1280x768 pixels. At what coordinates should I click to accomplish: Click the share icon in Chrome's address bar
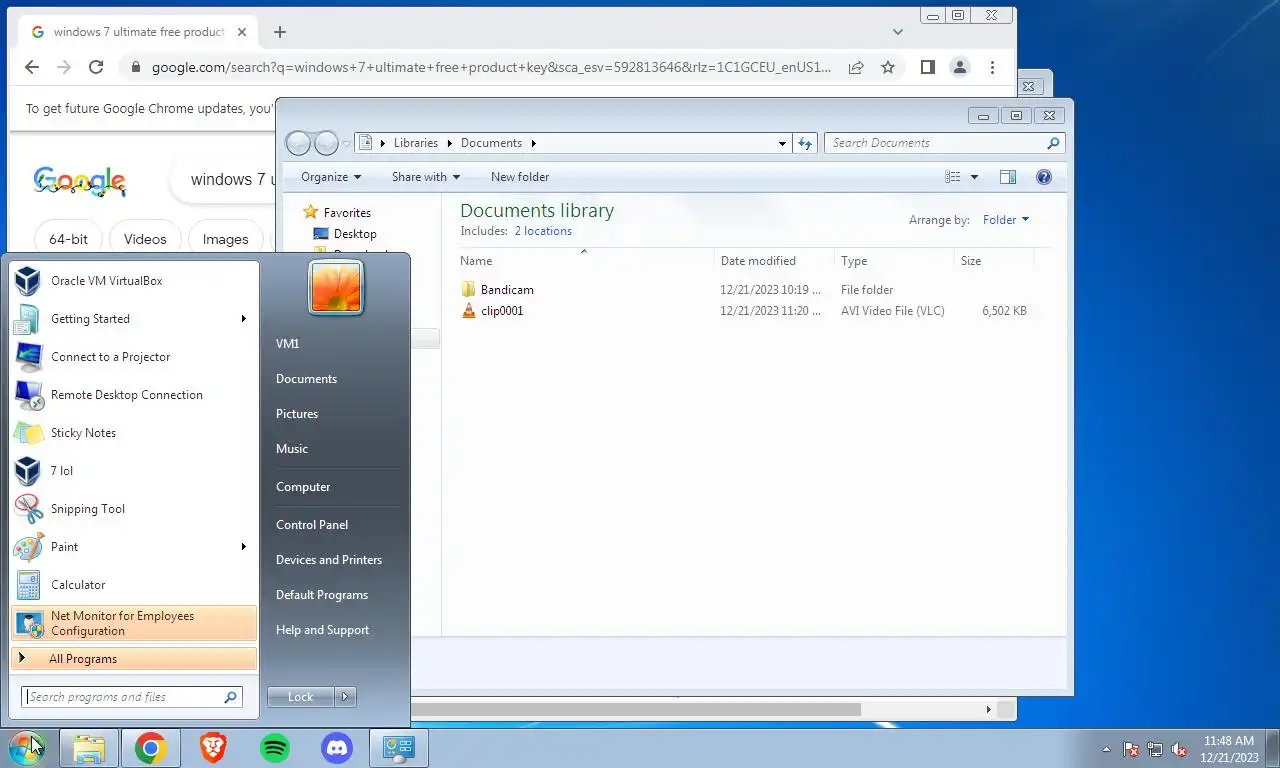tap(856, 67)
